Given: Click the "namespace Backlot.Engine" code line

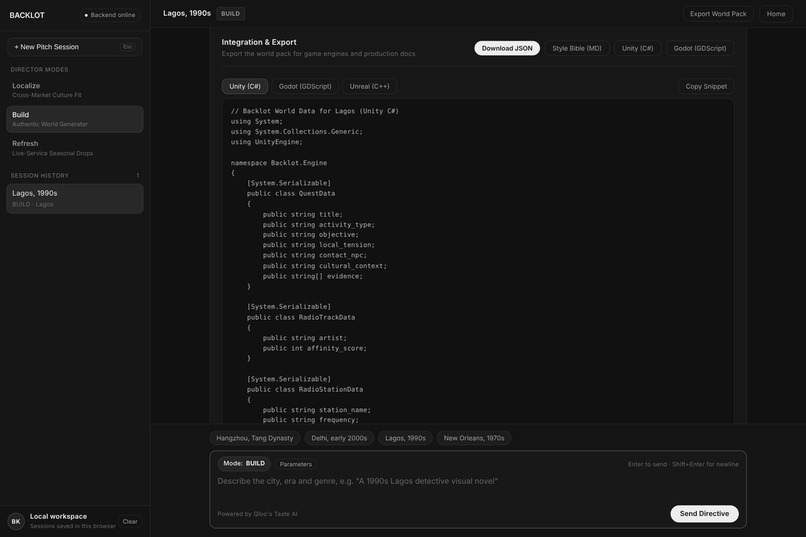Looking at the screenshot, I should (279, 163).
